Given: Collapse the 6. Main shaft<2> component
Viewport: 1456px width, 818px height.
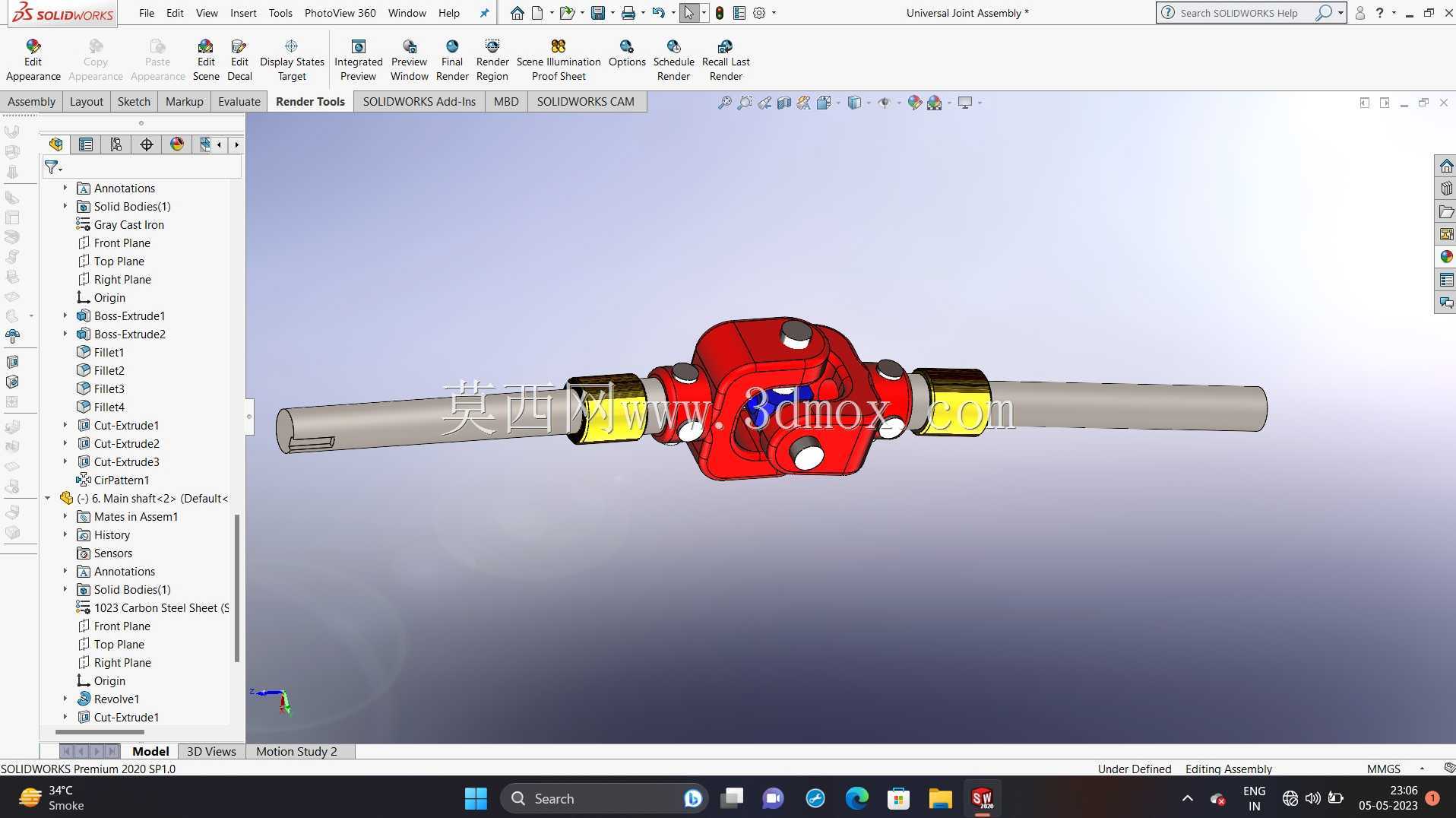Looking at the screenshot, I should pos(47,498).
